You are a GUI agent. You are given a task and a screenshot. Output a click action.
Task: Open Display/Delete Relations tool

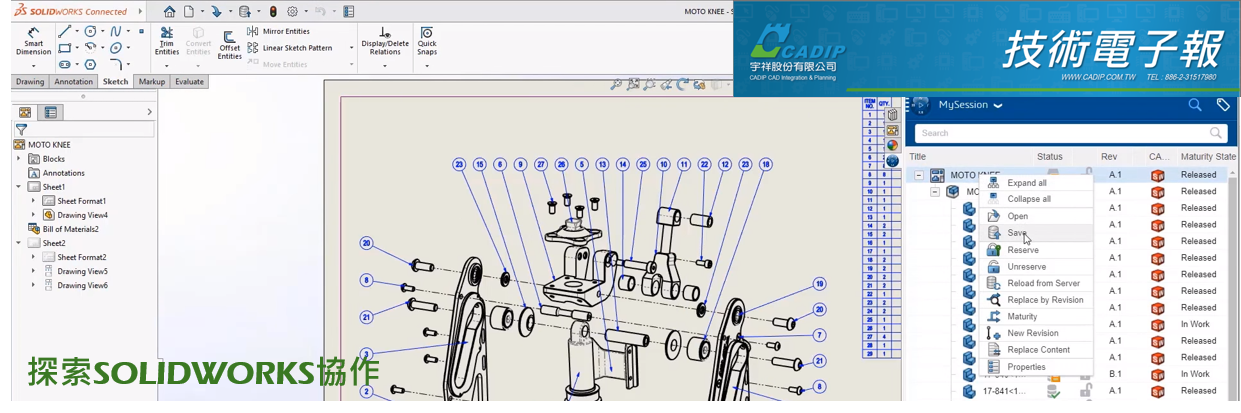[385, 41]
